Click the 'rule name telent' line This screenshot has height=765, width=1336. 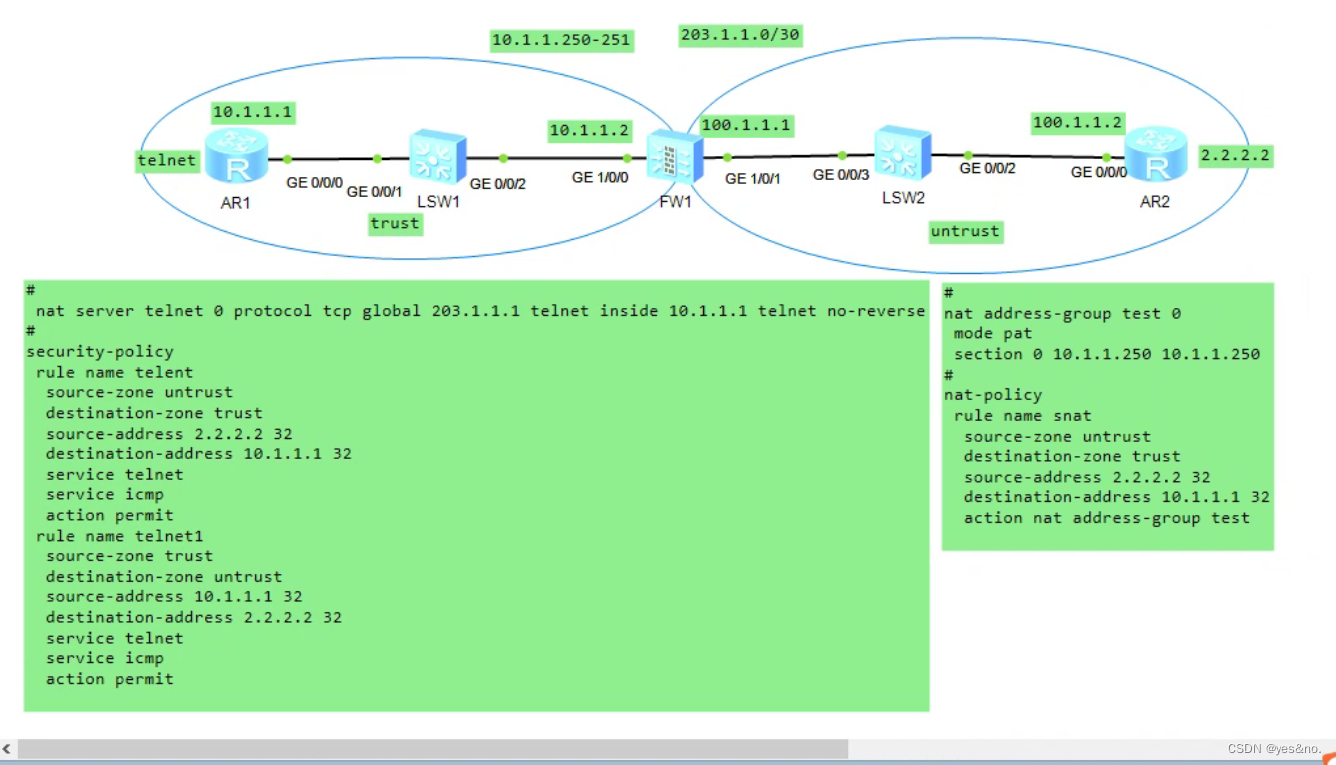pos(114,372)
